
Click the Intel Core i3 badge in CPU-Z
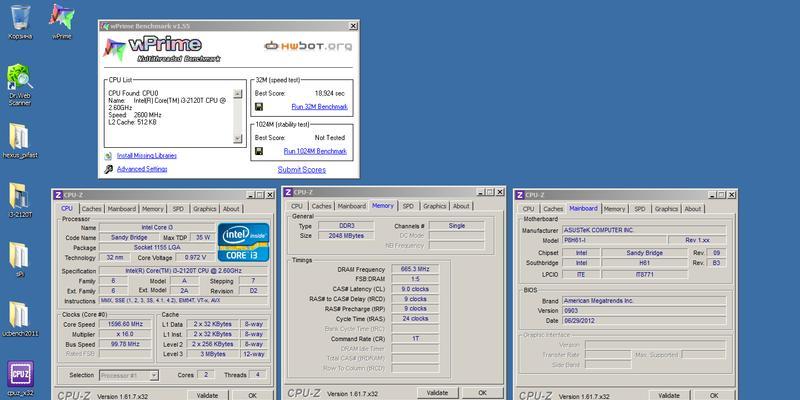pyautogui.click(x=243, y=242)
